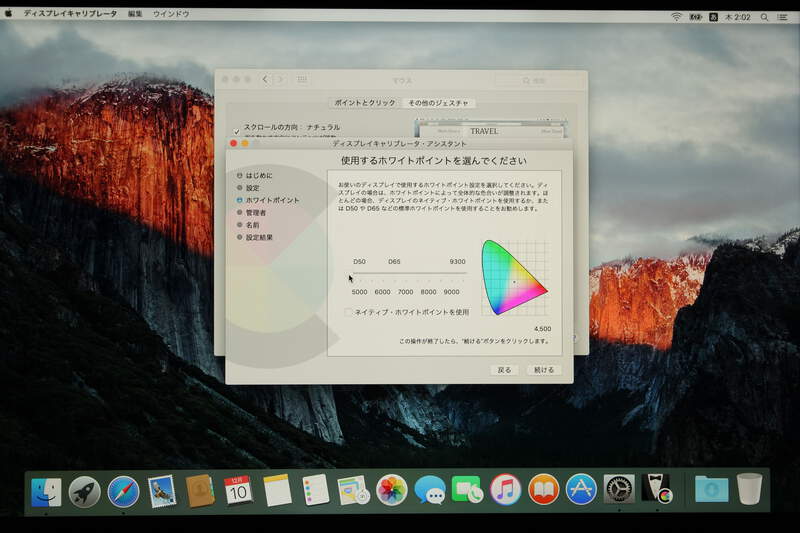Open the App Store dock icon
Image resolution: width=800 pixels, height=533 pixels.
point(581,490)
